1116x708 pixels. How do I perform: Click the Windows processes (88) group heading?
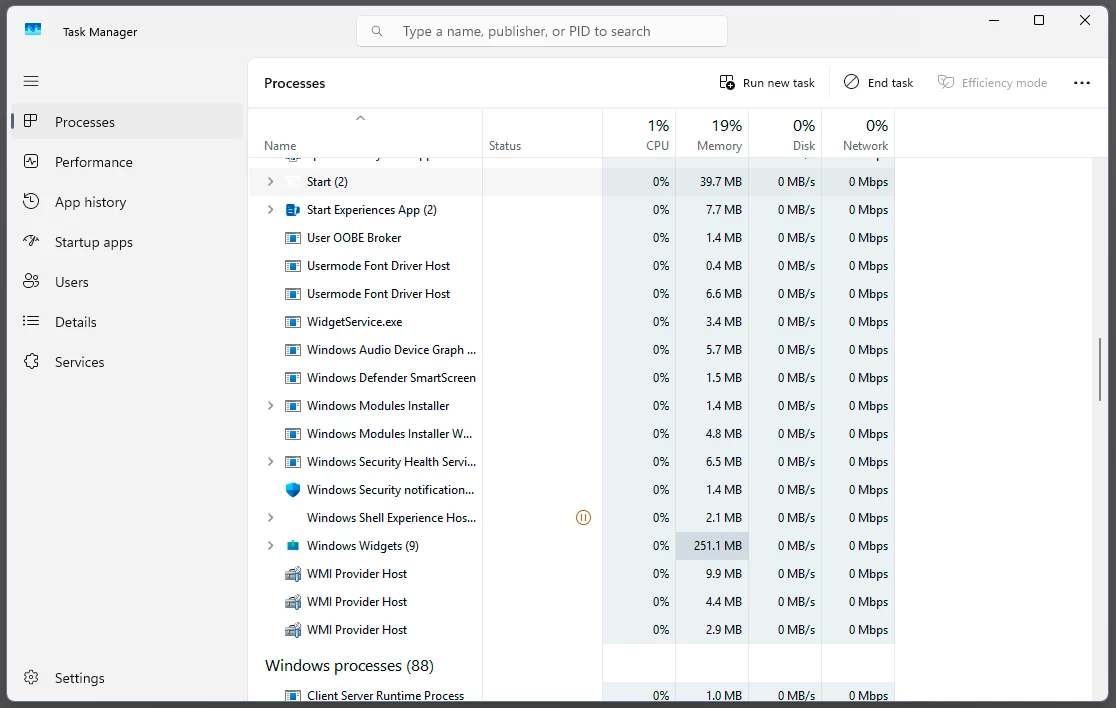(349, 665)
